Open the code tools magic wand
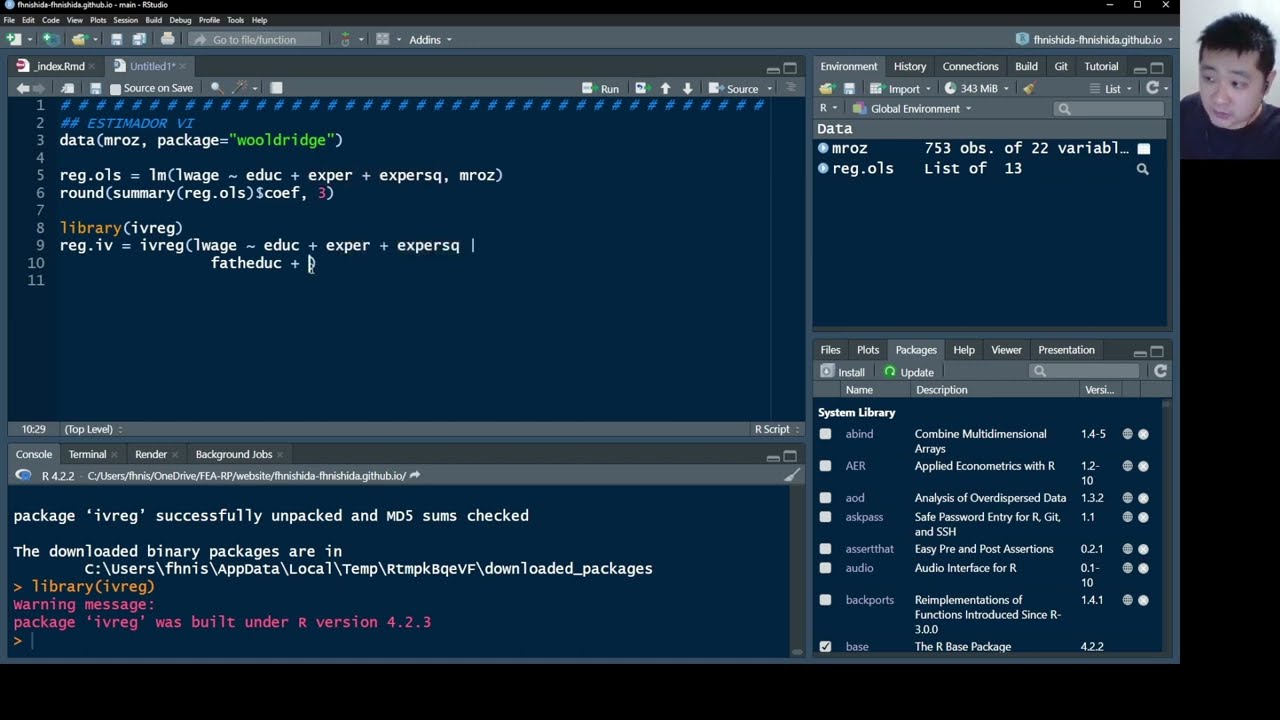This screenshot has width=1280, height=720. 240,88
